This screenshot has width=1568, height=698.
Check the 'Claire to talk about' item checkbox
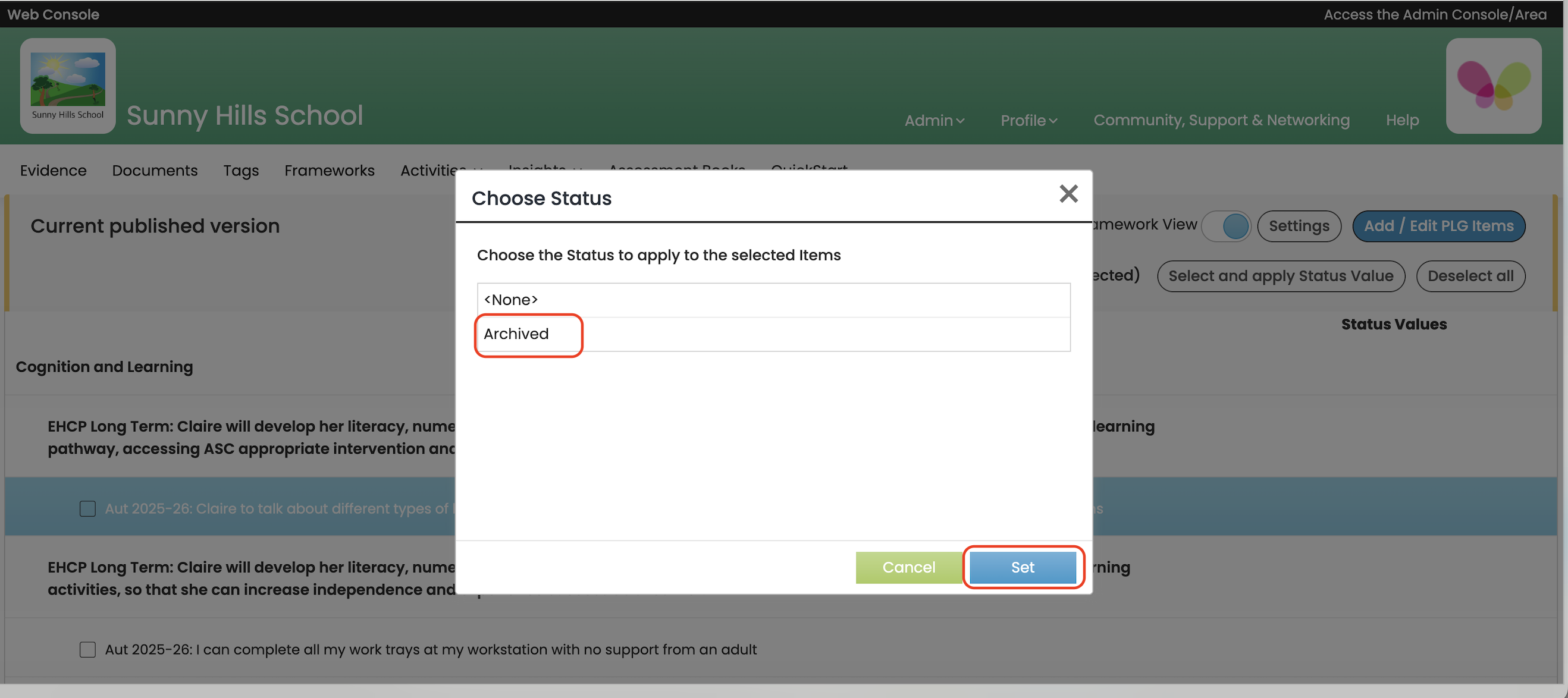coord(87,508)
